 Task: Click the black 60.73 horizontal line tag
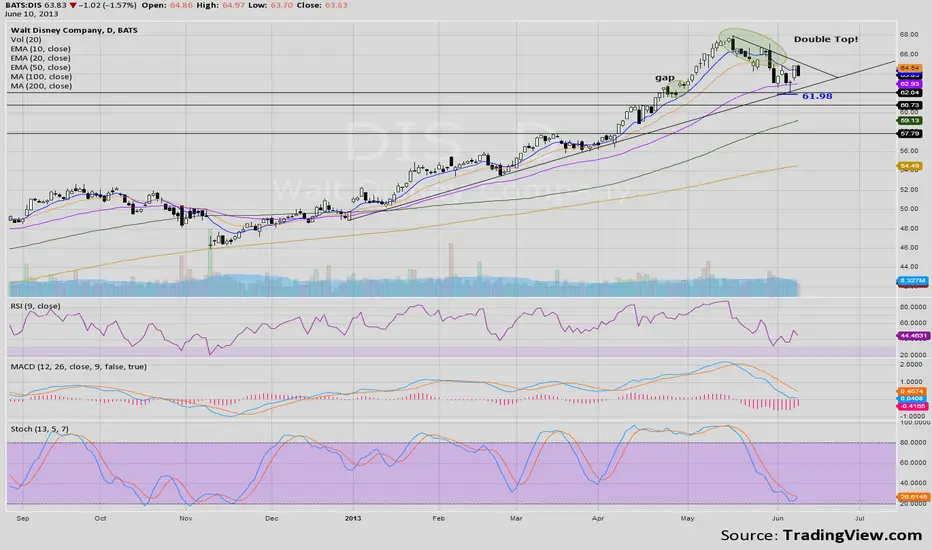(x=909, y=105)
